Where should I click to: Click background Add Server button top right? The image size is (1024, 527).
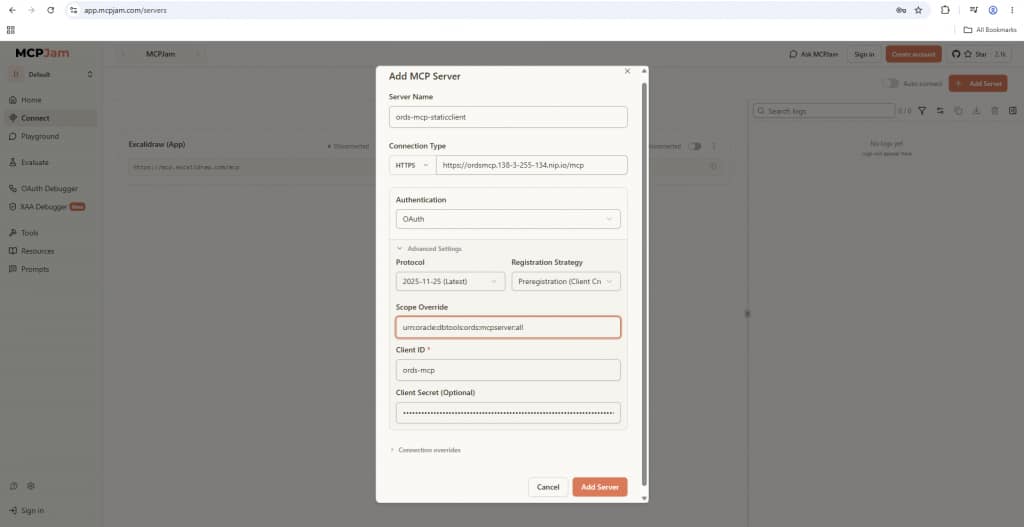tap(978, 84)
